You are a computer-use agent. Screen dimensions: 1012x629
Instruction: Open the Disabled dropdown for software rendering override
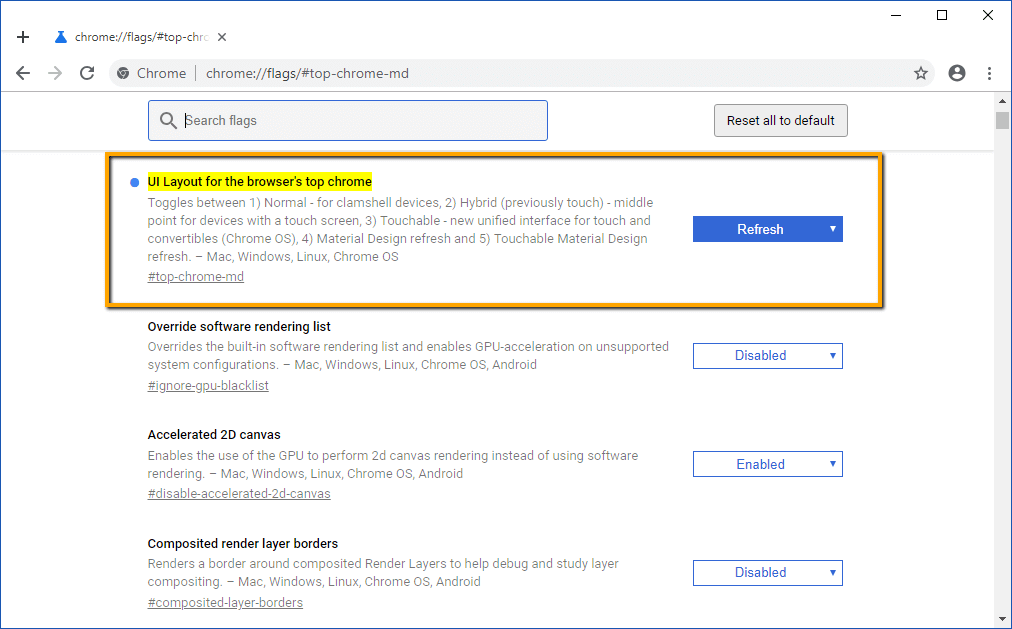pos(767,355)
